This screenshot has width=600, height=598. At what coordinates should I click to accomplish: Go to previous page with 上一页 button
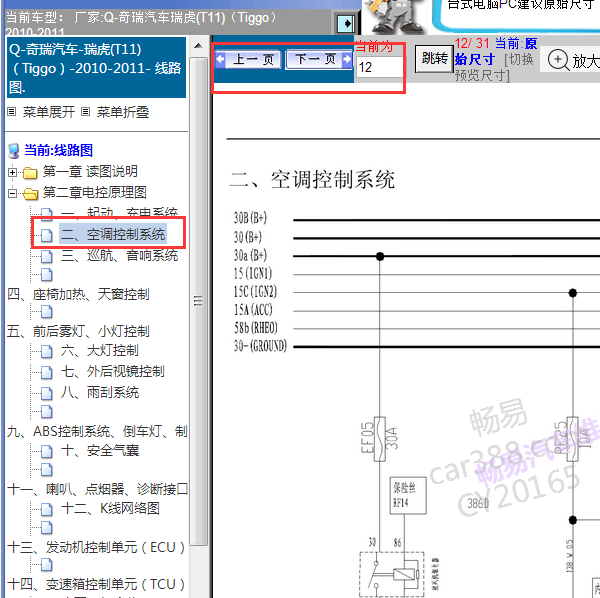[x=248, y=60]
